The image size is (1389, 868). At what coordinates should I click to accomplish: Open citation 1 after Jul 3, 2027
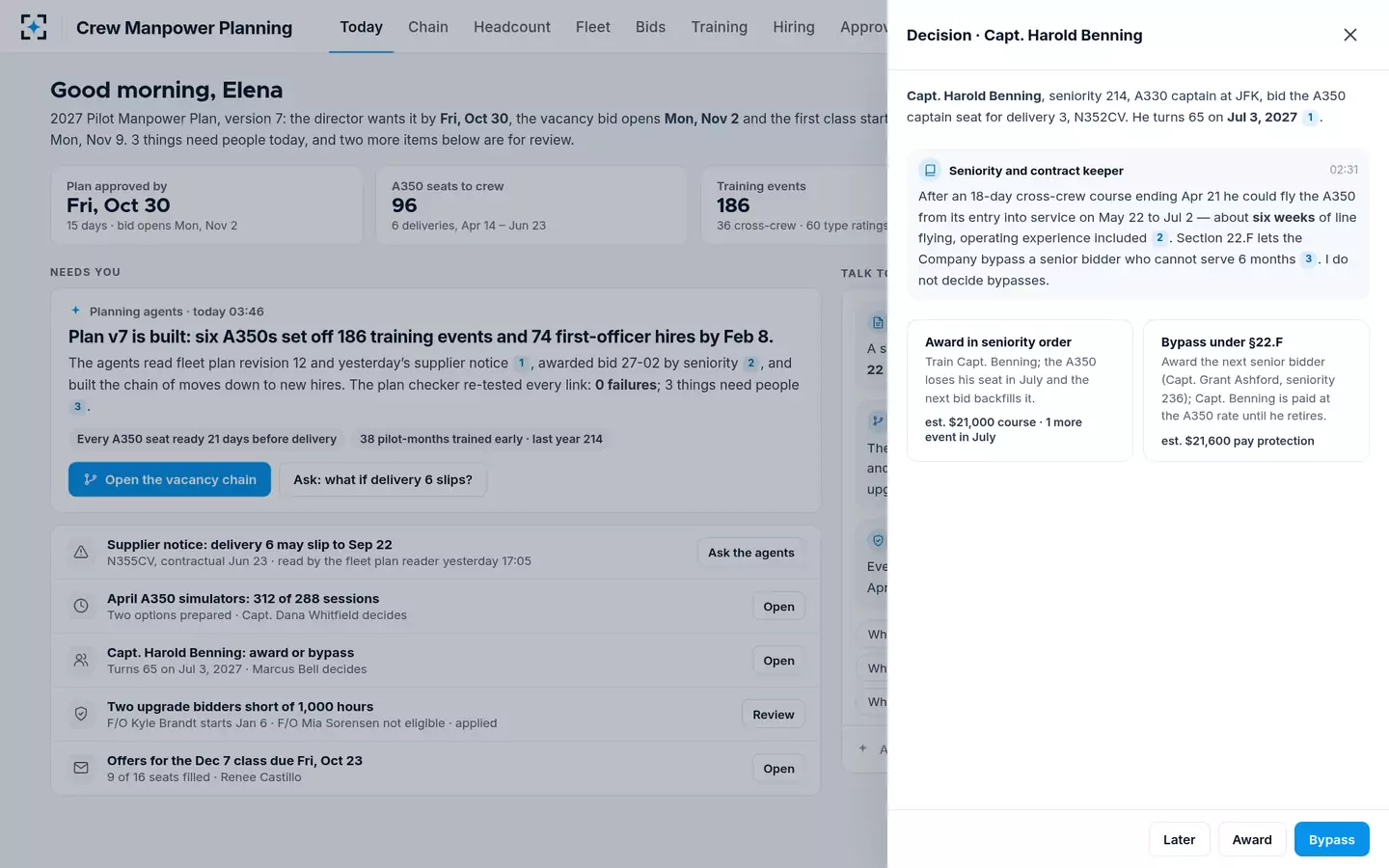coord(1310,118)
